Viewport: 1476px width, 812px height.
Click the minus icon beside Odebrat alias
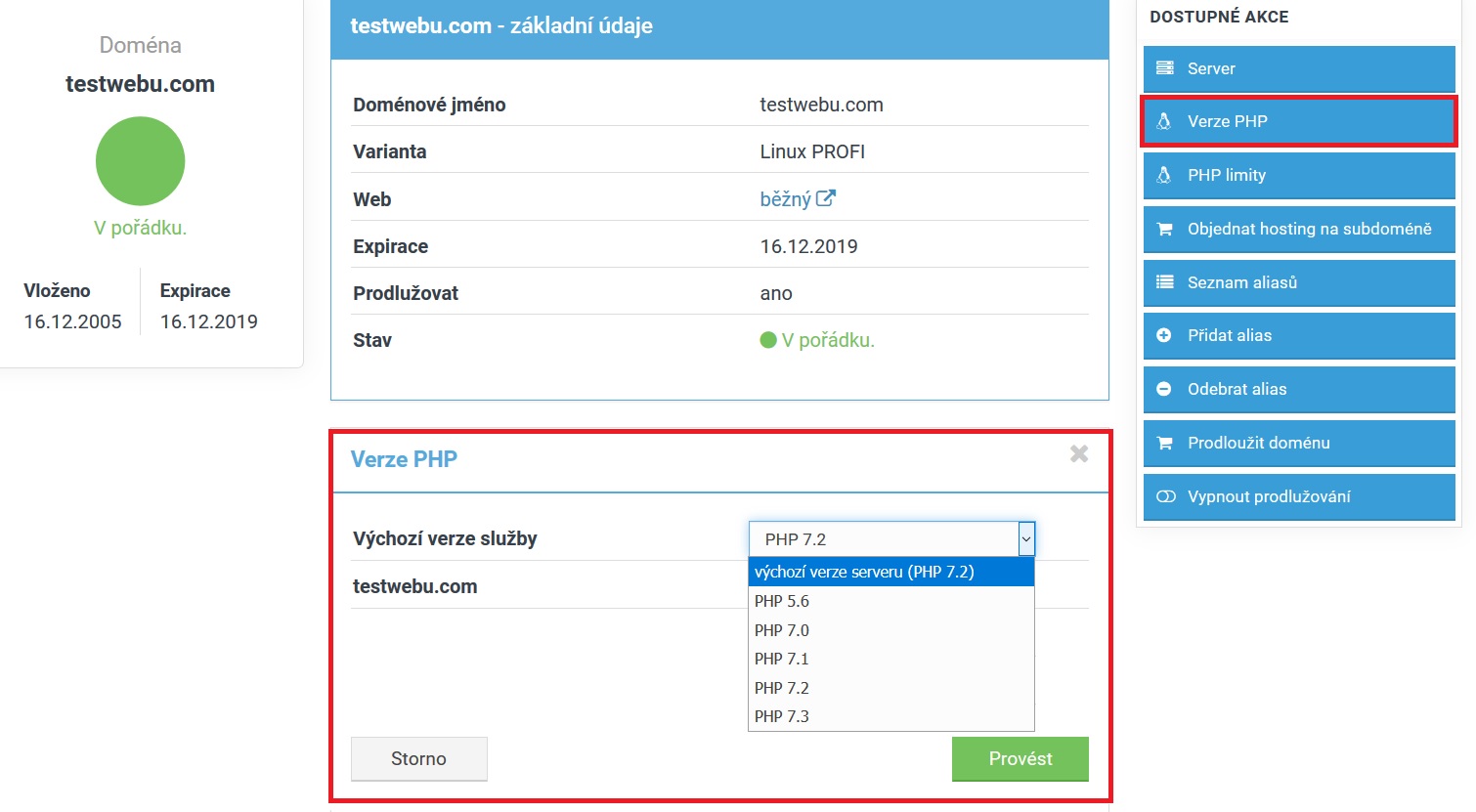point(1164,390)
